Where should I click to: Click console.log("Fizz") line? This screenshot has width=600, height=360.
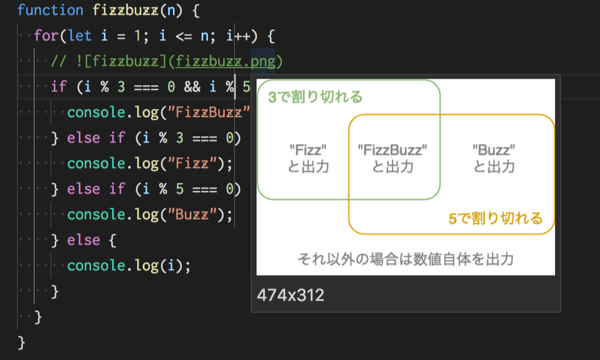150,163
